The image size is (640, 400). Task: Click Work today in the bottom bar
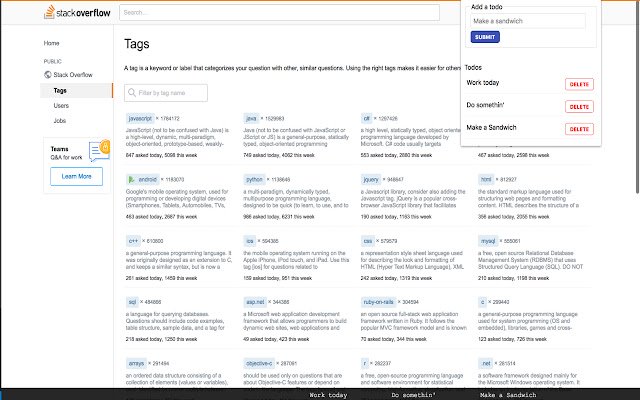pos(328,395)
